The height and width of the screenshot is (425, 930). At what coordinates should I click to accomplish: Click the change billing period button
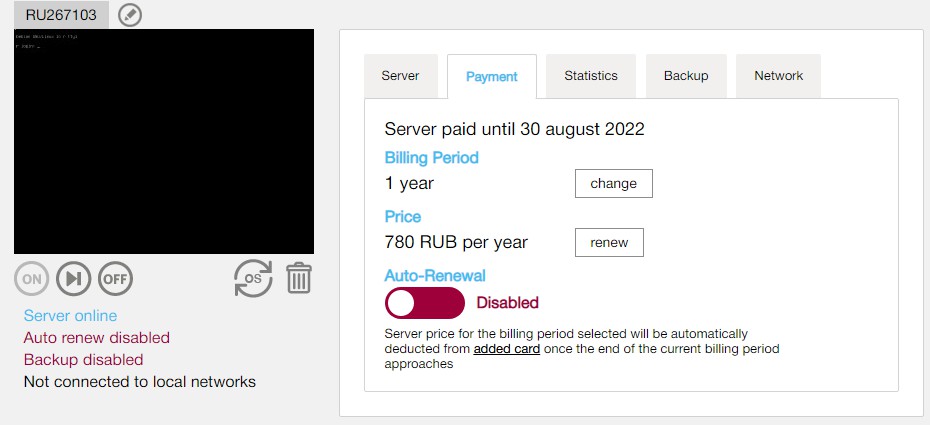(x=614, y=184)
